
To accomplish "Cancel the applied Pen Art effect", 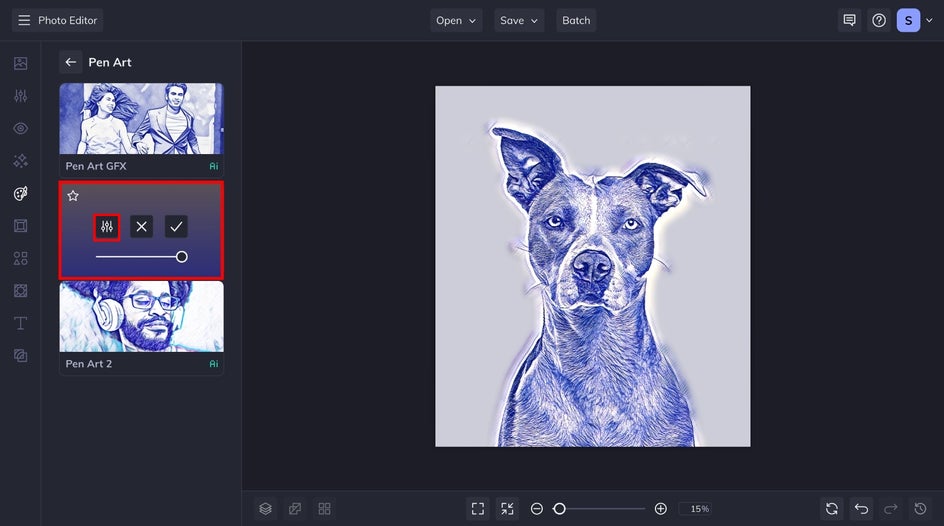I will (x=141, y=227).
